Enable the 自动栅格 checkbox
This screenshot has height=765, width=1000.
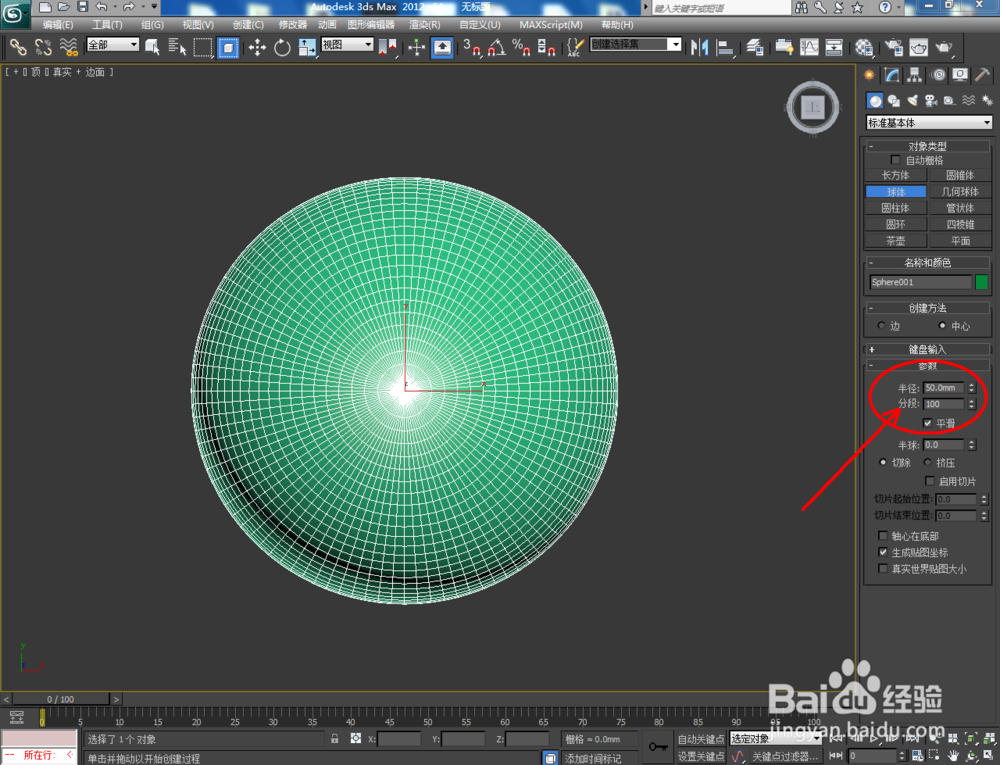click(895, 160)
